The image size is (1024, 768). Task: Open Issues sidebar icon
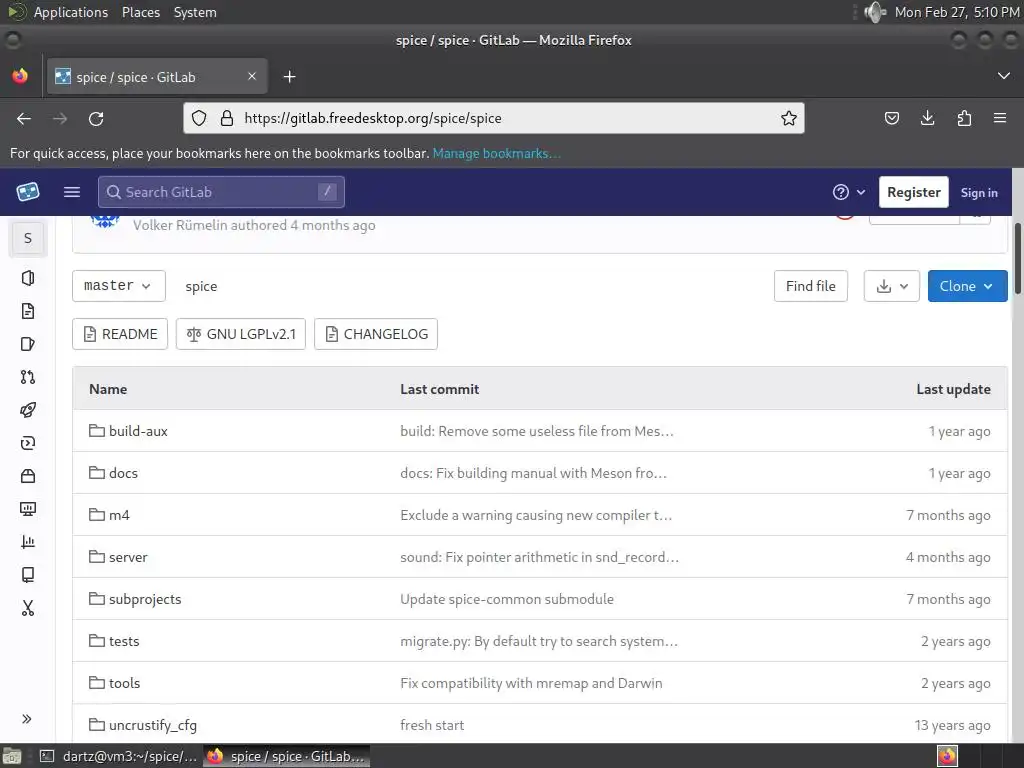(27, 344)
